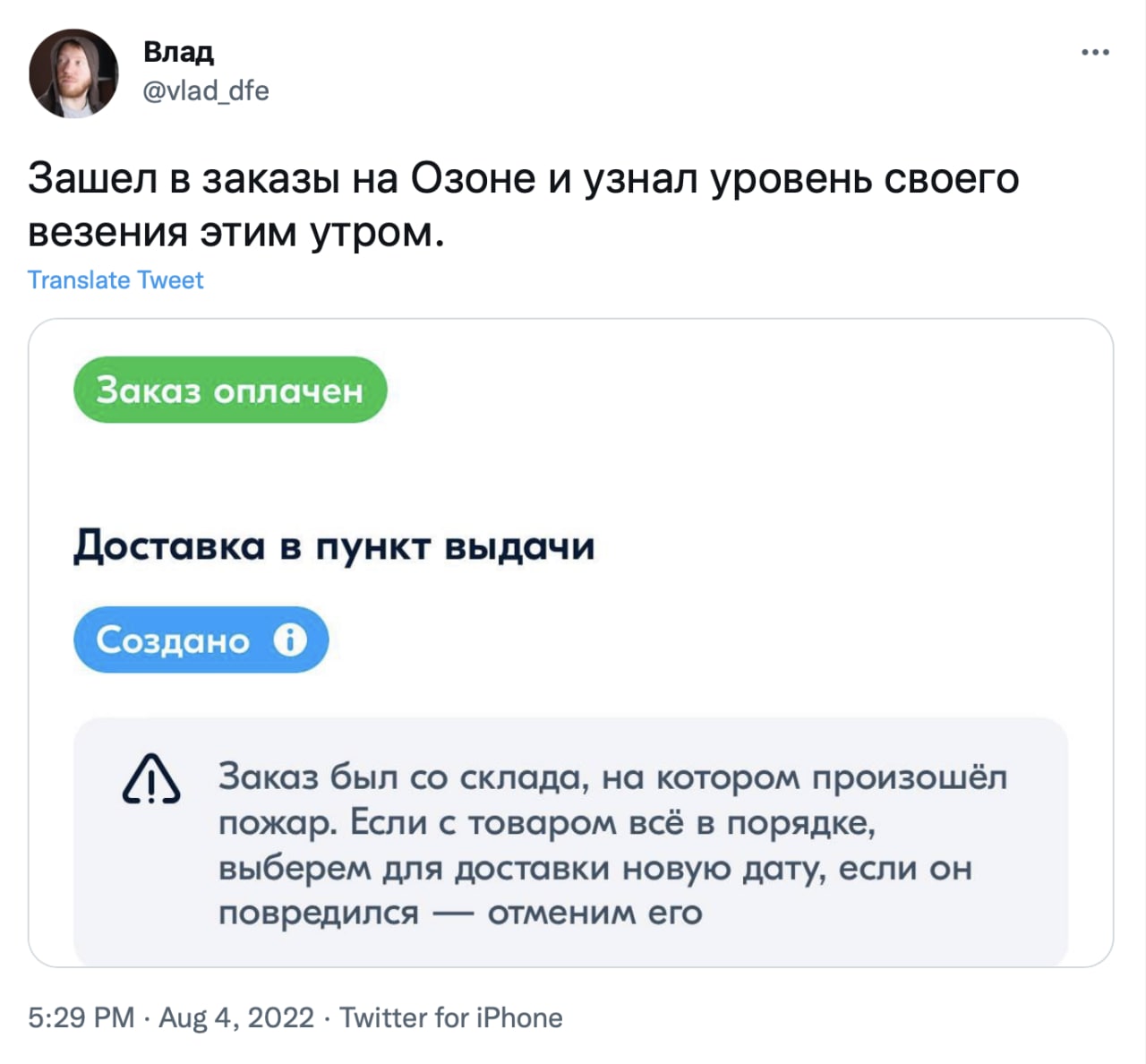The height and width of the screenshot is (1064, 1146).
Task: Click Translate Tweet
Action: coord(115,280)
